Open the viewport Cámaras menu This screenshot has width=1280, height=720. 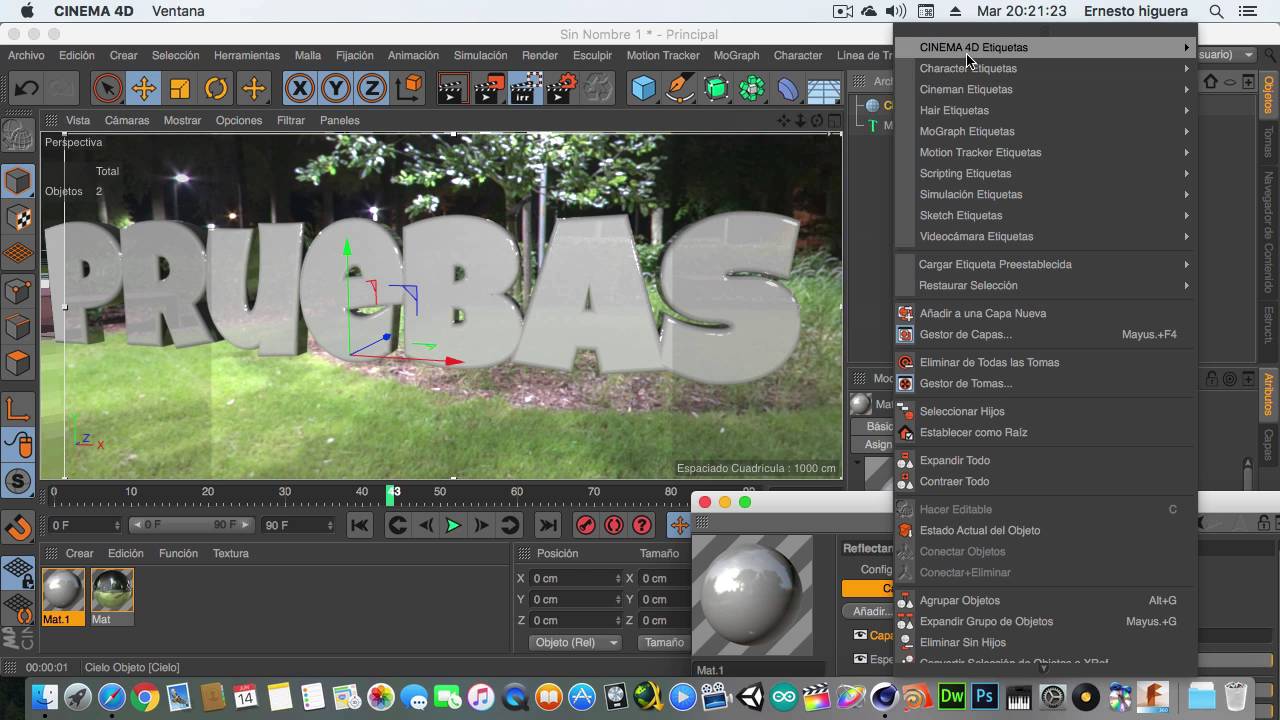[127, 120]
